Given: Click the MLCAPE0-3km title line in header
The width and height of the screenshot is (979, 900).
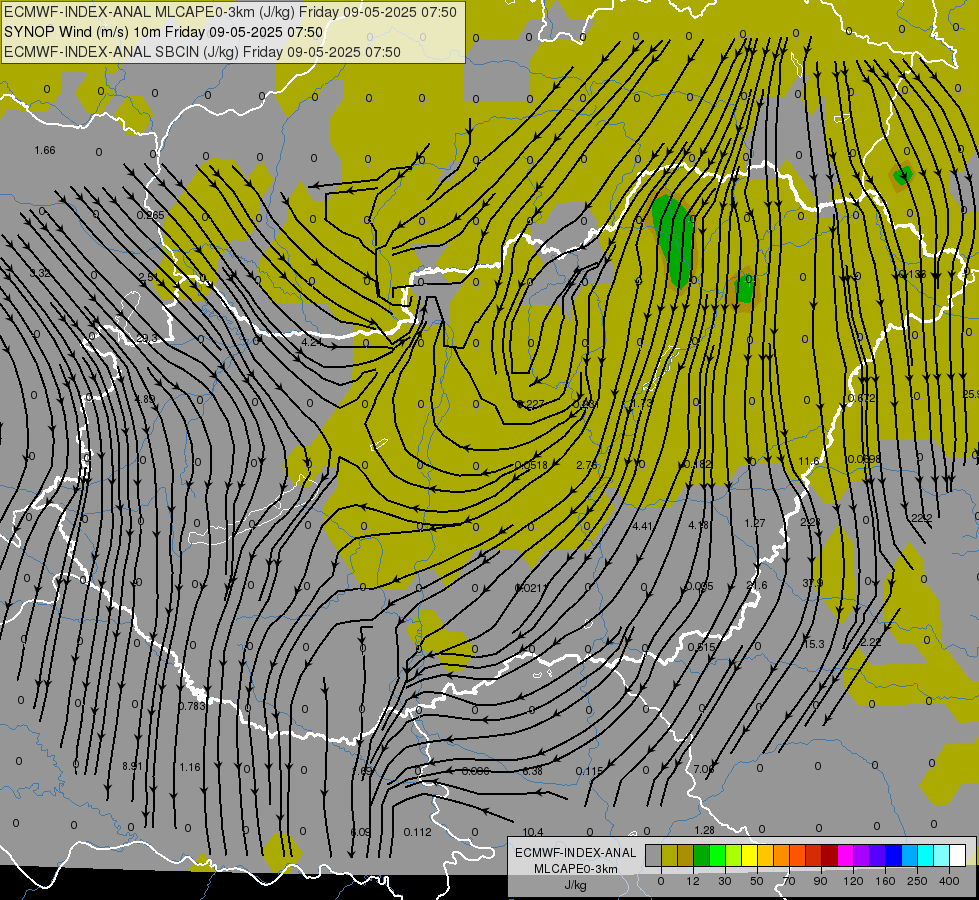Looking at the screenshot, I should pyautogui.click(x=230, y=12).
